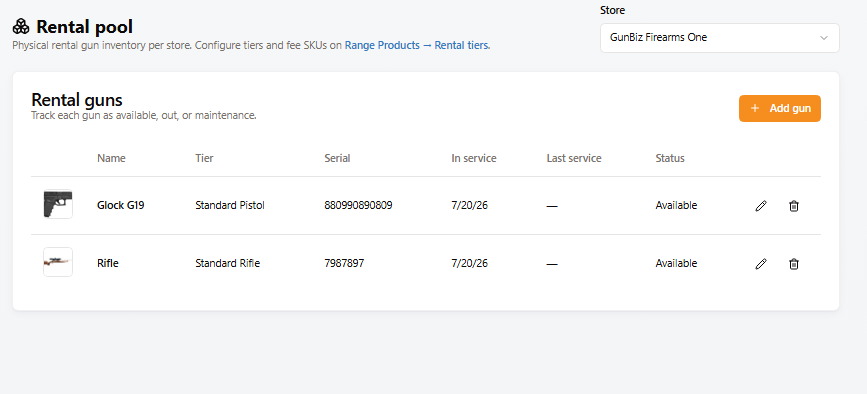867x394 pixels.
Task: Click the Rental pool header icon
Action: (21, 26)
